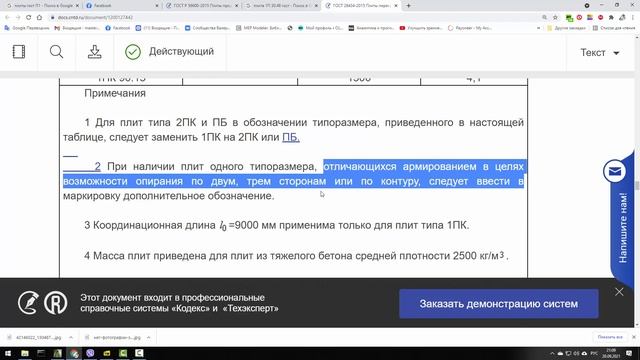This screenshot has width=640, height=360.
Task: Click the Техэксперт R logo icon
Action: (56, 302)
